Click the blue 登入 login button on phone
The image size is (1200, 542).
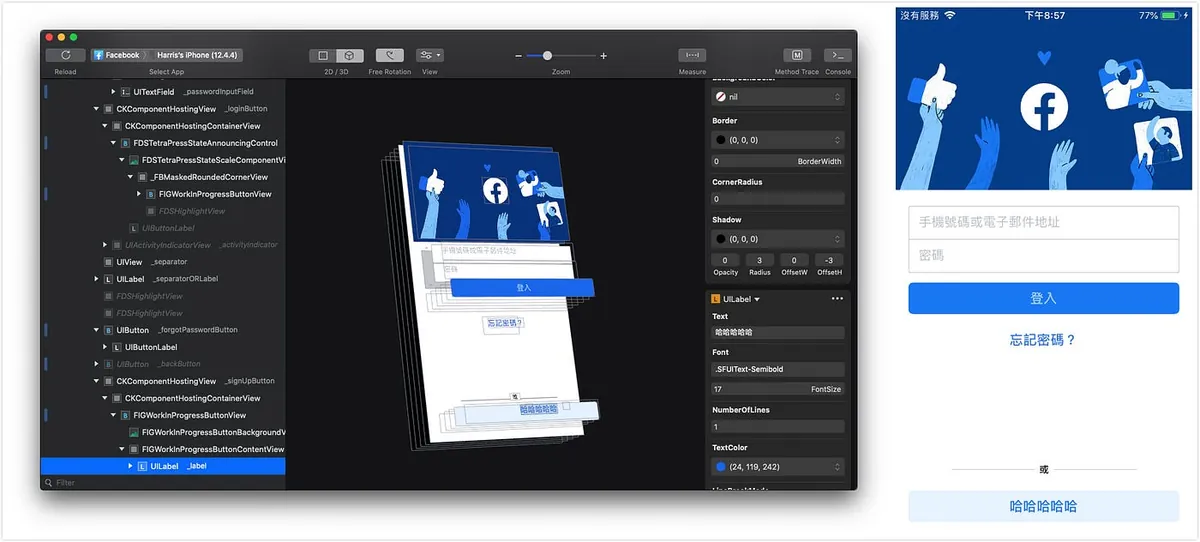point(1043,298)
